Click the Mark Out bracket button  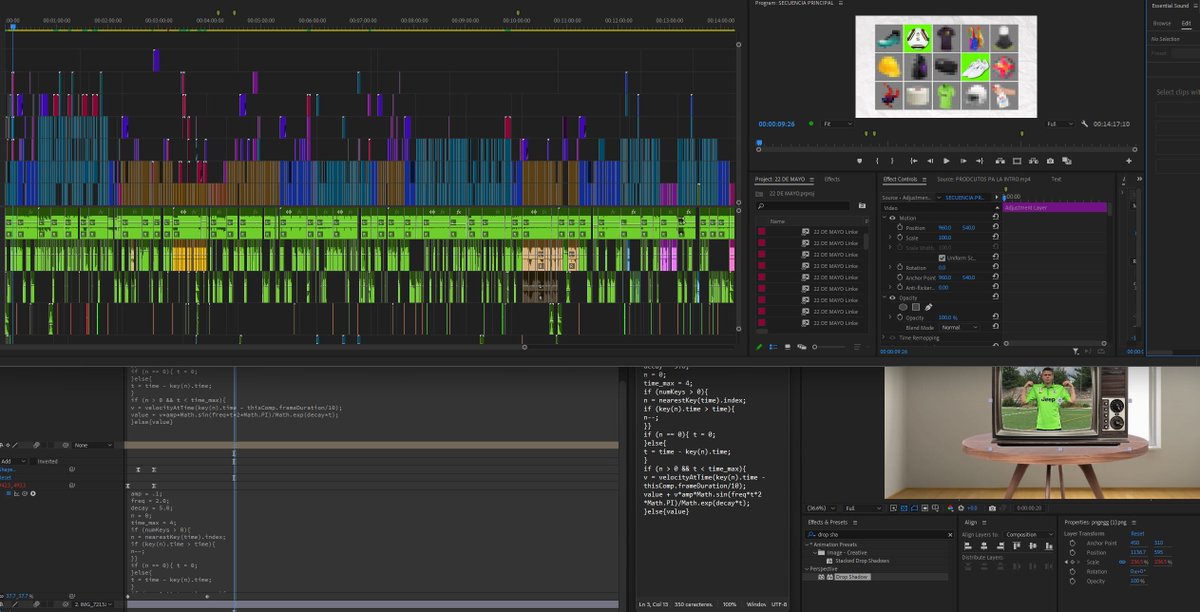(x=892, y=161)
